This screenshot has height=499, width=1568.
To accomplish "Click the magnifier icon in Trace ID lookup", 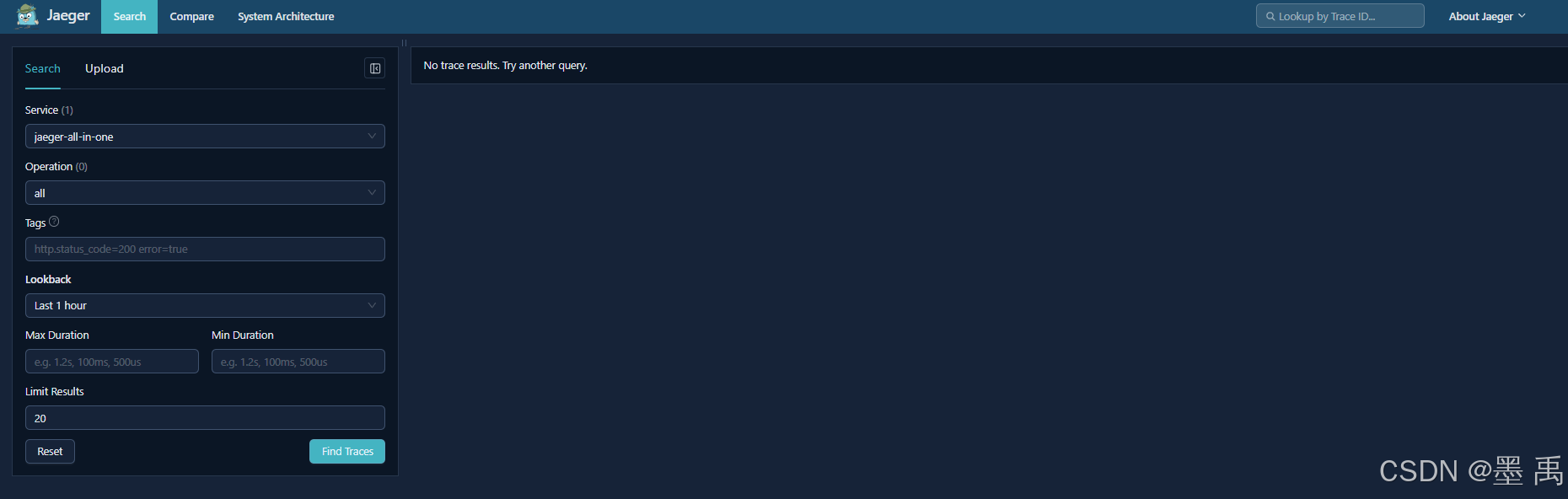I will tap(1270, 16).
